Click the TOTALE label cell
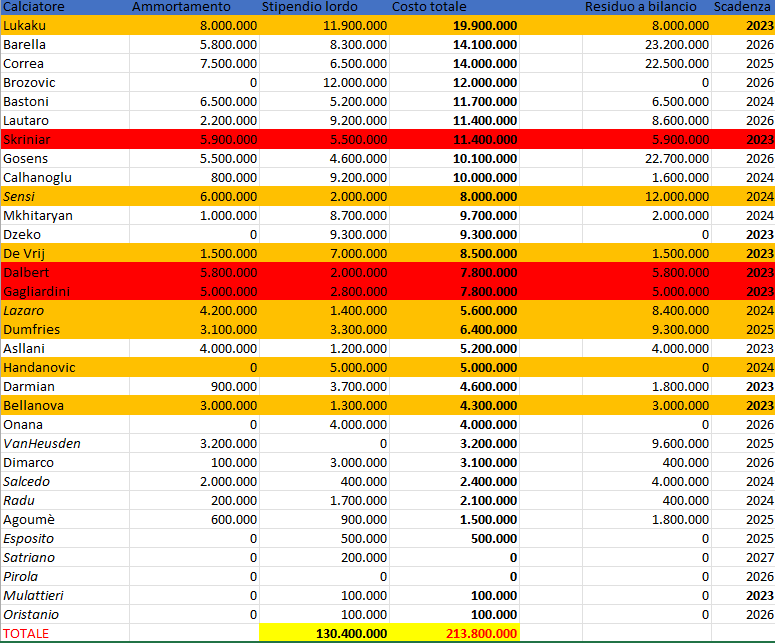The height and width of the screenshot is (643, 775). tap(26, 633)
